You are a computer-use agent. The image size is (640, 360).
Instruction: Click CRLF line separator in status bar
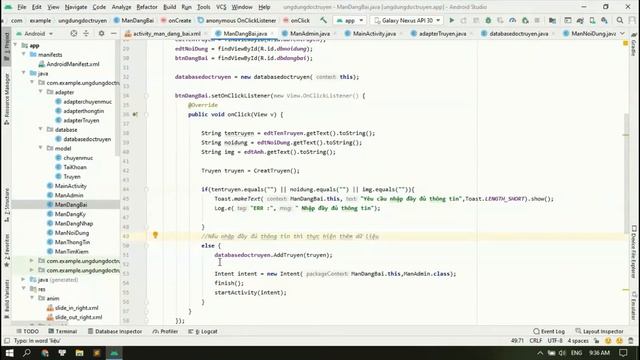coord(536,341)
